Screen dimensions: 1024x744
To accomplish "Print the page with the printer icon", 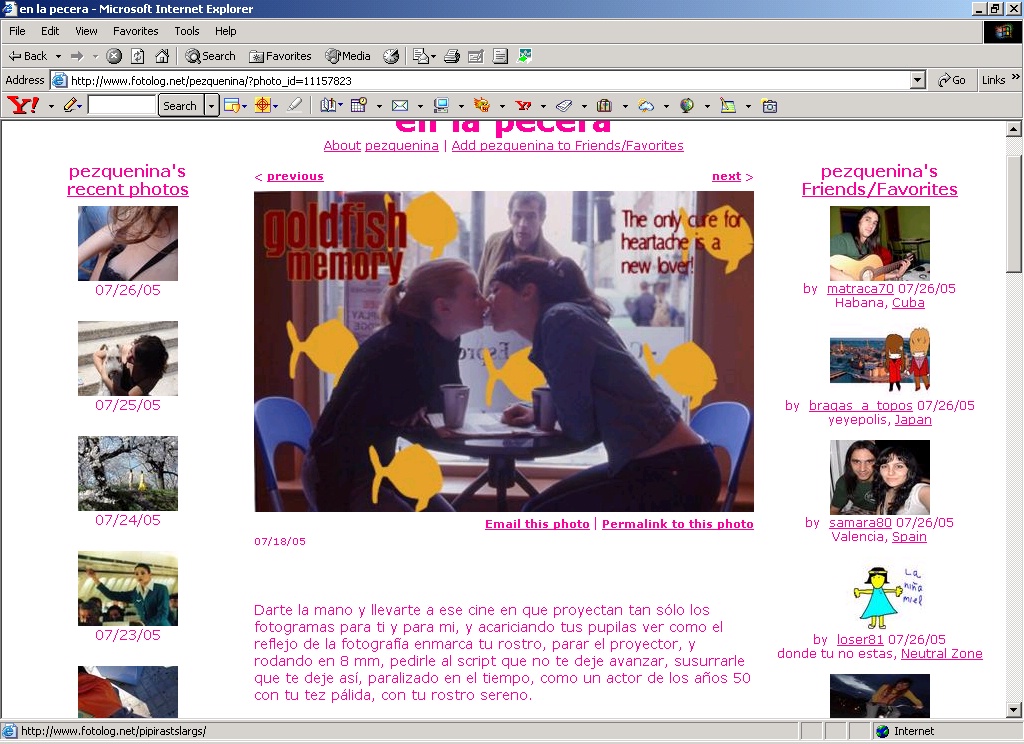I will coord(452,56).
